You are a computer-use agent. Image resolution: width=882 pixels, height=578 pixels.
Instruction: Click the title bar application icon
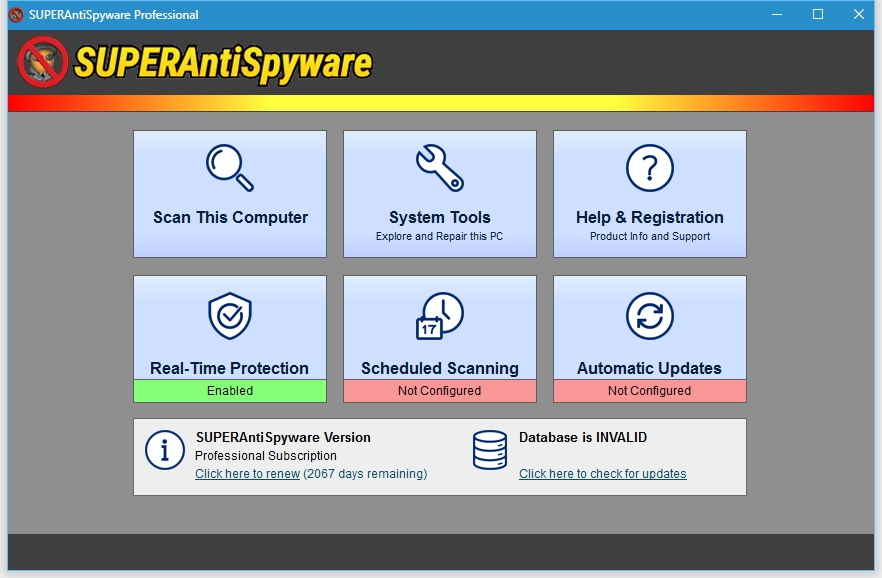16,15
